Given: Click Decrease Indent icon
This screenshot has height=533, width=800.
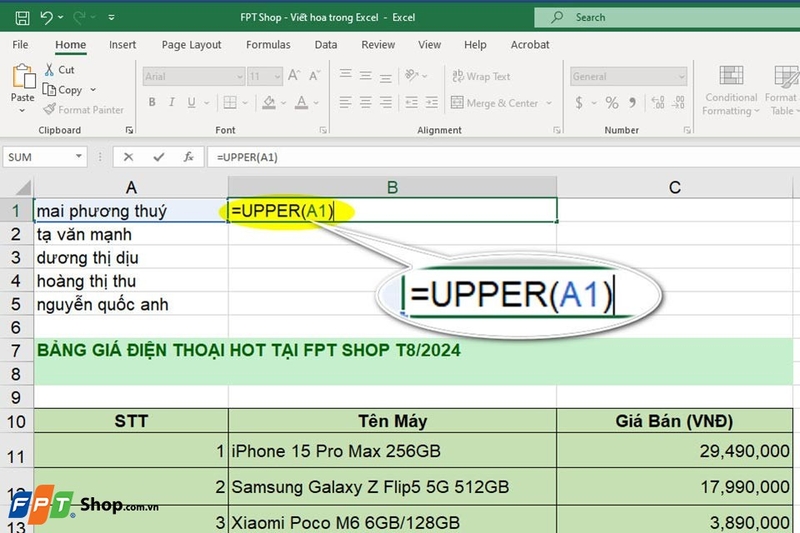Looking at the screenshot, I should pyautogui.click(x=411, y=103).
